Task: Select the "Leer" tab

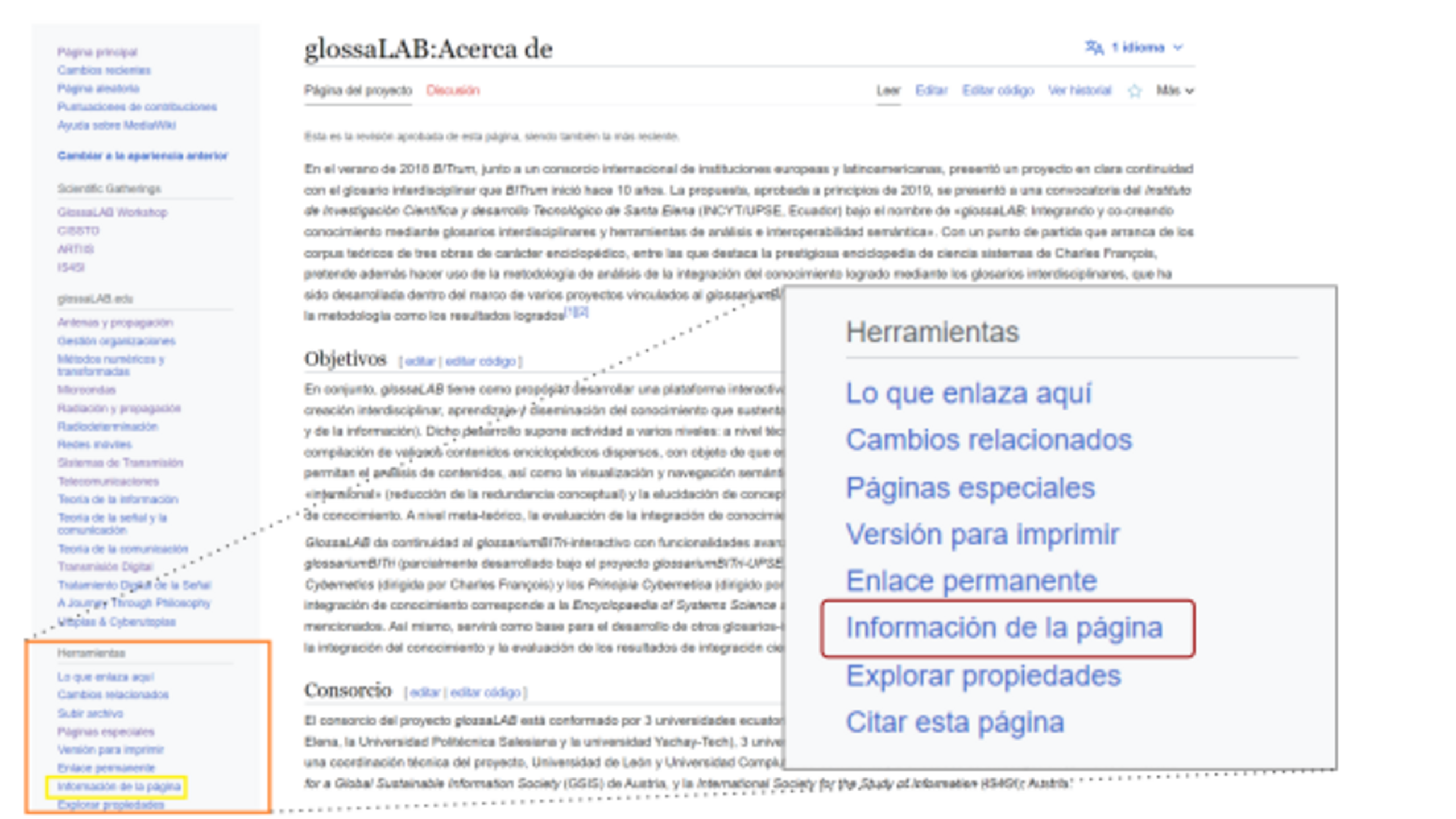Action: tap(888, 90)
